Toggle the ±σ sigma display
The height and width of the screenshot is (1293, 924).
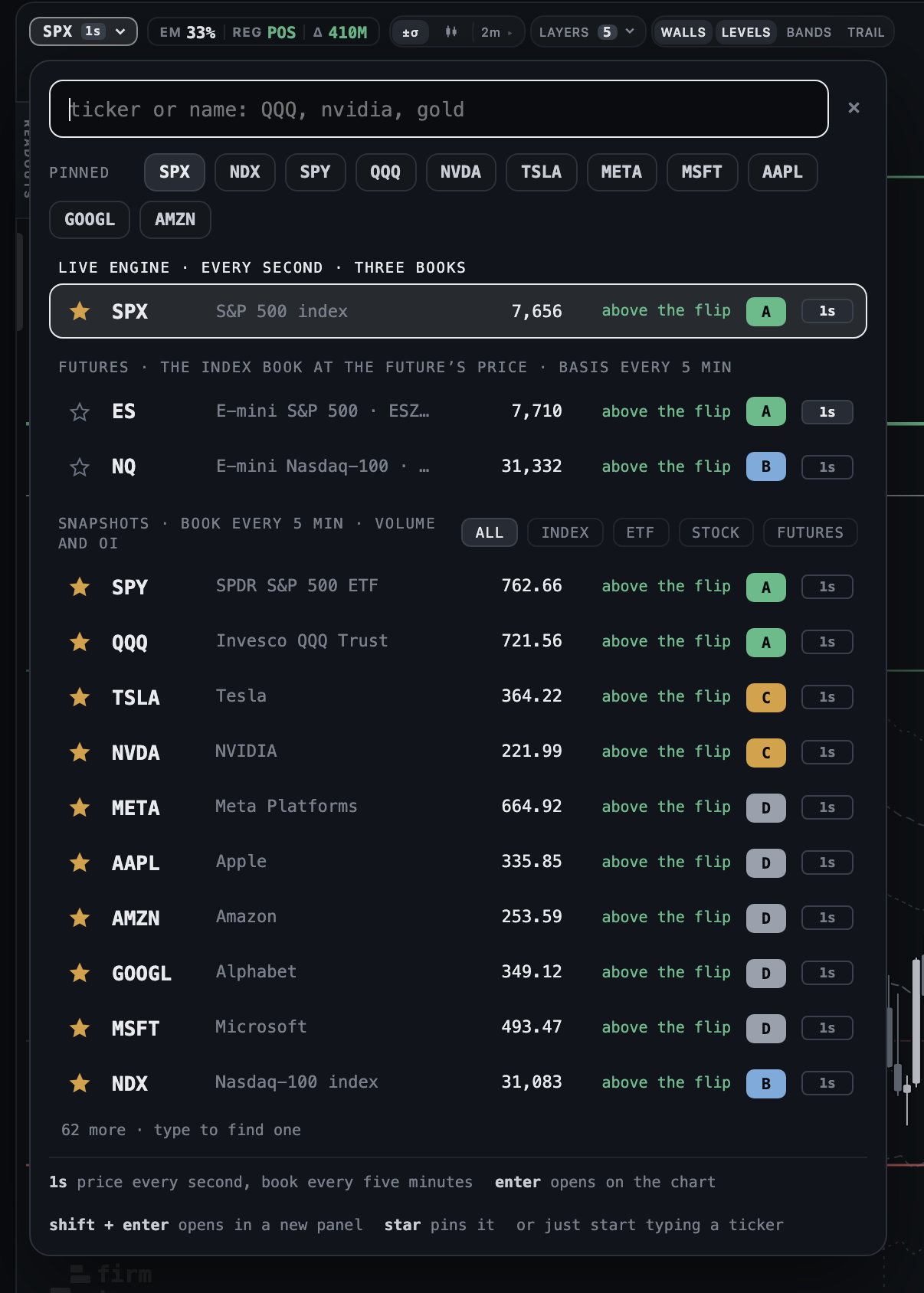coord(411,32)
